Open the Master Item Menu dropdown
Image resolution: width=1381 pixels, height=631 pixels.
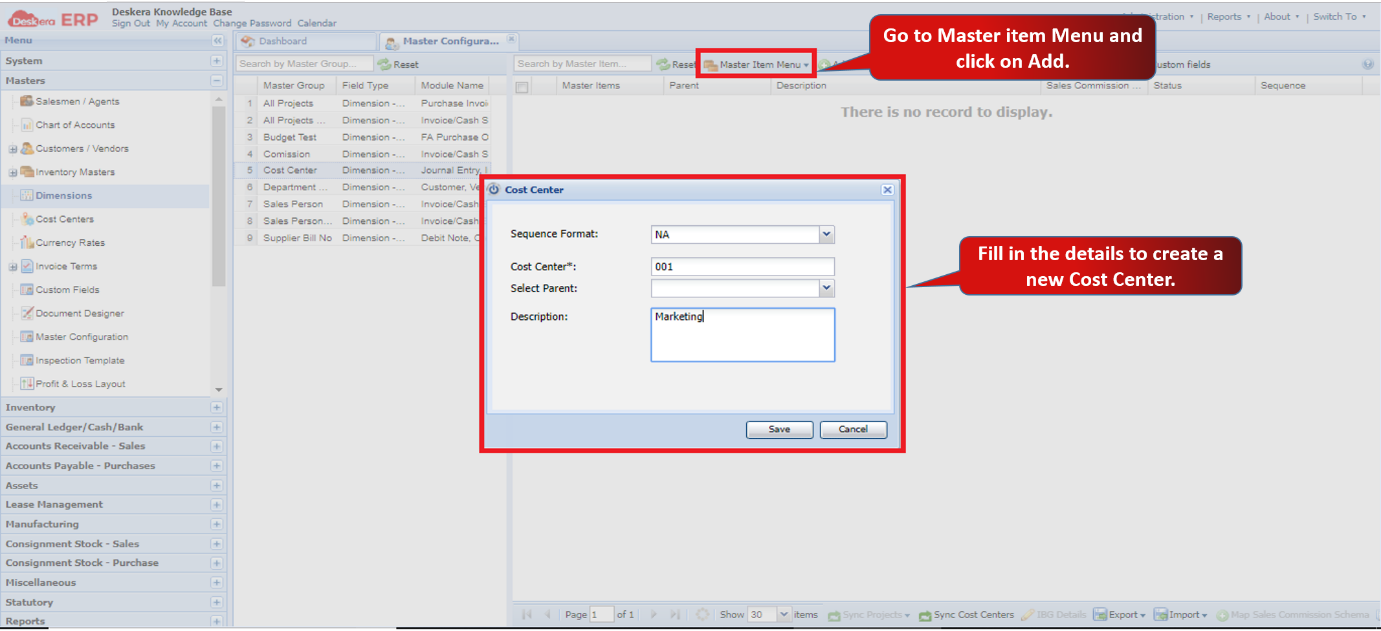[x=756, y=65]
